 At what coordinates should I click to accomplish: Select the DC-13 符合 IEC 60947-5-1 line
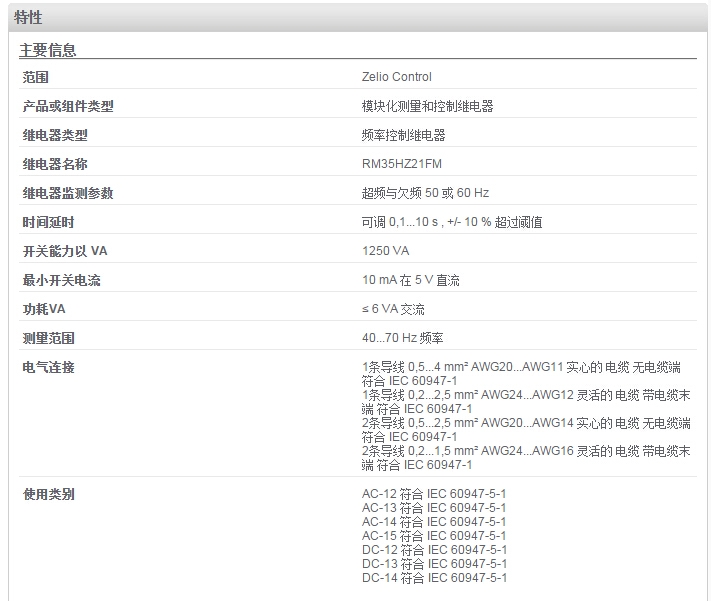coord(434,564)
